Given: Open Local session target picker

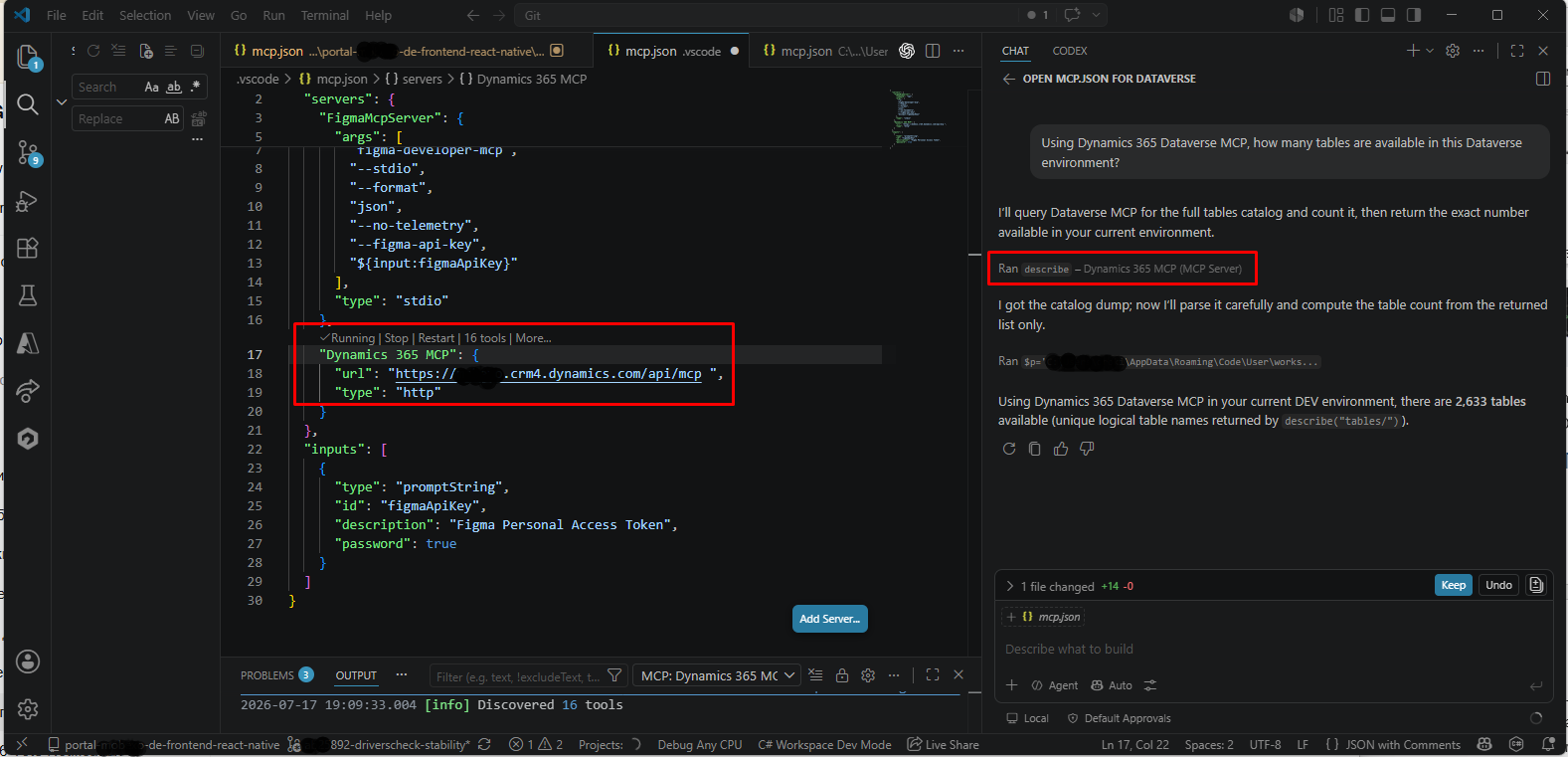Looking at the screenshot, I should coord(1027,718).
